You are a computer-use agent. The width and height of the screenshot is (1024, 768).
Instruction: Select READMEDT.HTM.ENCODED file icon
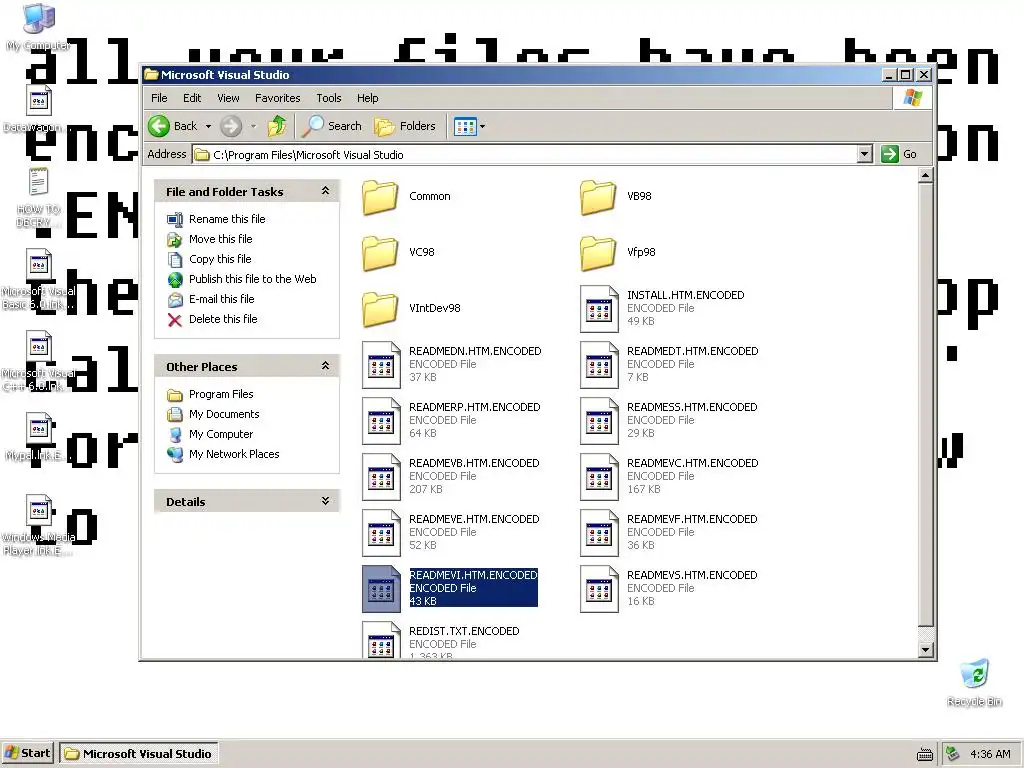tap(599, 365)
